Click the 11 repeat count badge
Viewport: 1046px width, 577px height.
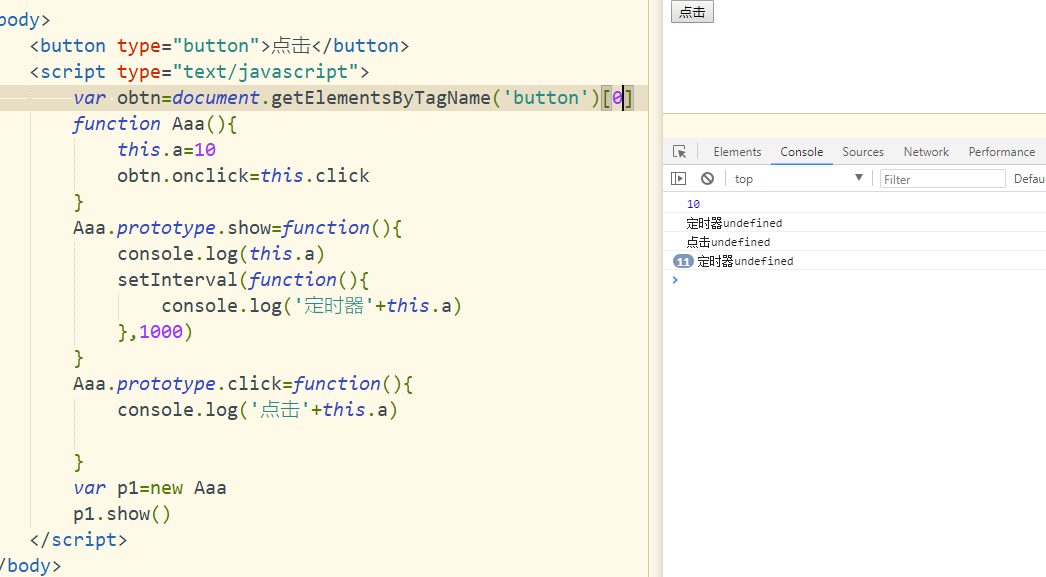(683, 261)
